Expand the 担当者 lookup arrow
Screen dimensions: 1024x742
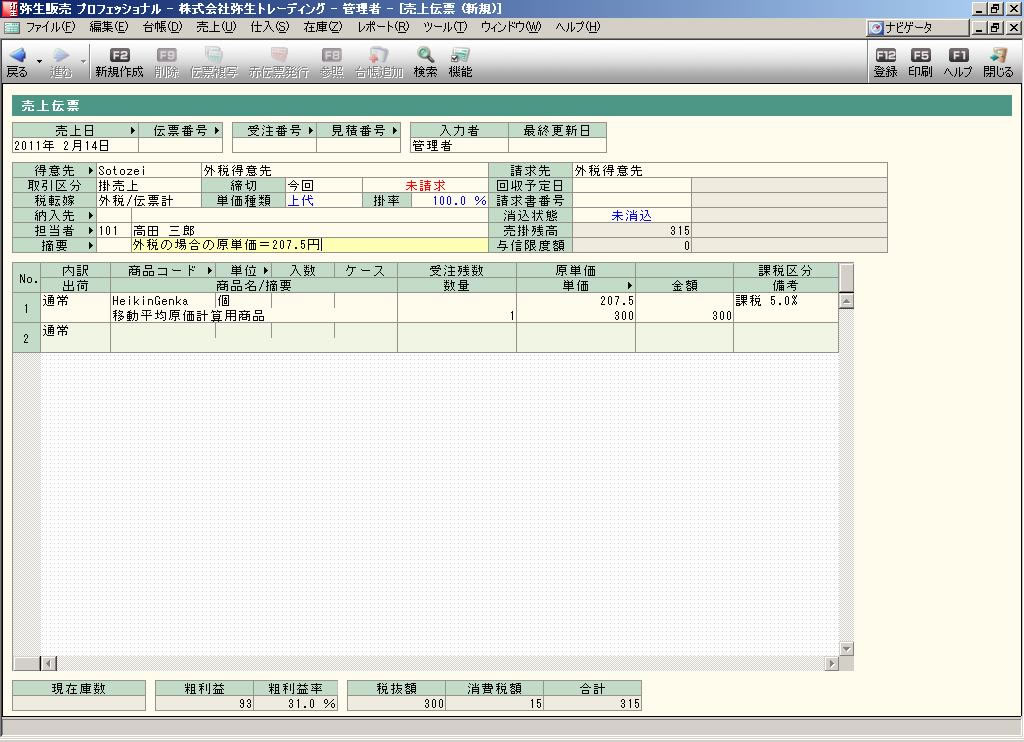coord(91,231)
